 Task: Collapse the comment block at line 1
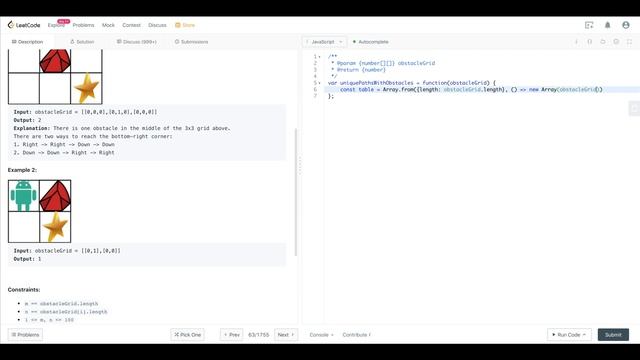(320, 57)
